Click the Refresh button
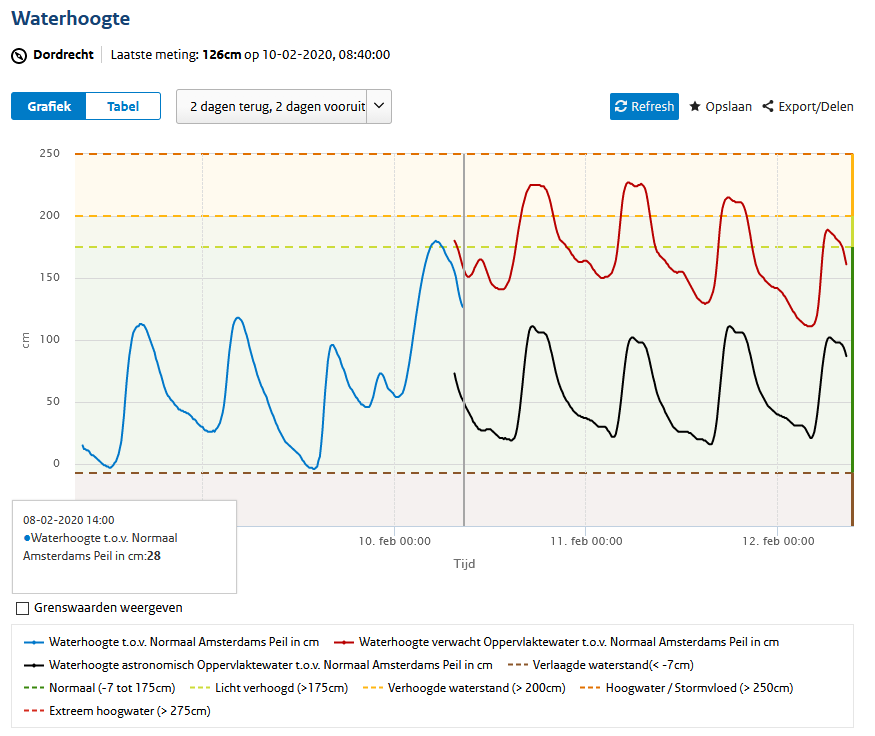 (644, 107)
